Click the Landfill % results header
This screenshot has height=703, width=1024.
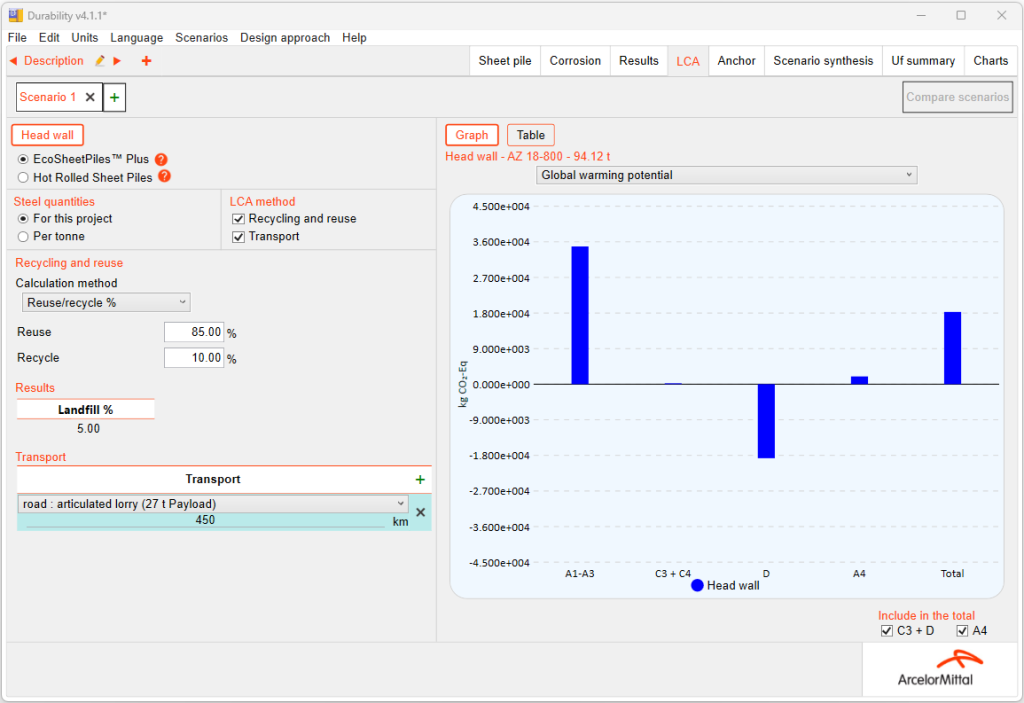pyautogui.click(x=86, y=410)
